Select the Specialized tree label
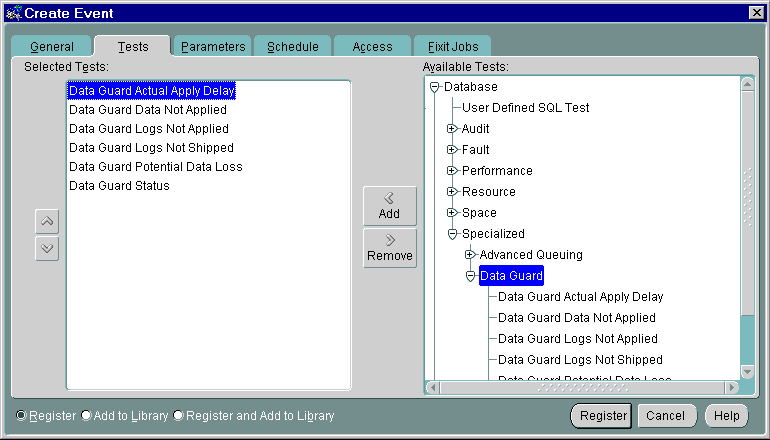 click(x=493, y=234)
